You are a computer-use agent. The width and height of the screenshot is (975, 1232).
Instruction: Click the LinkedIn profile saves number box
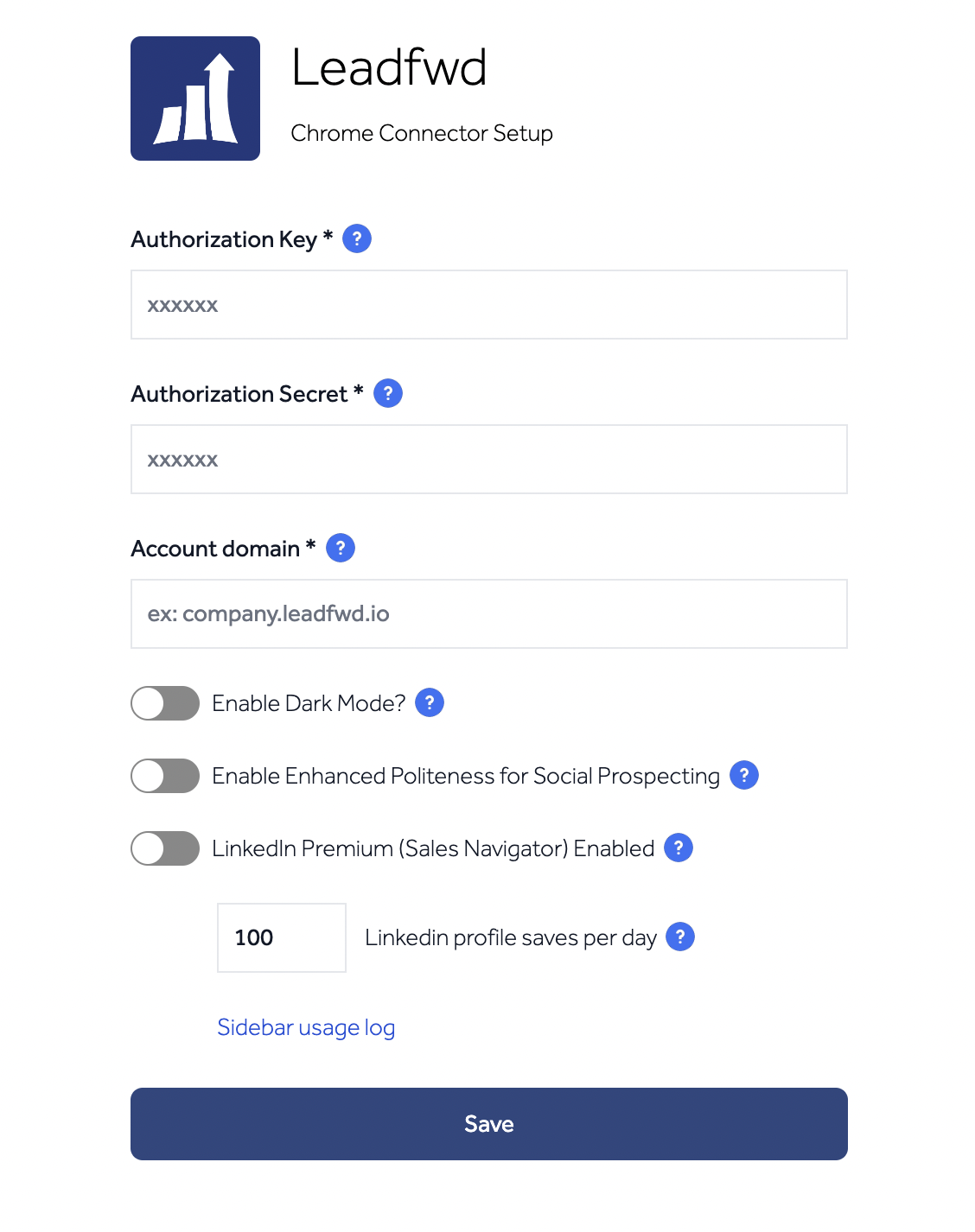coord(282,937)
